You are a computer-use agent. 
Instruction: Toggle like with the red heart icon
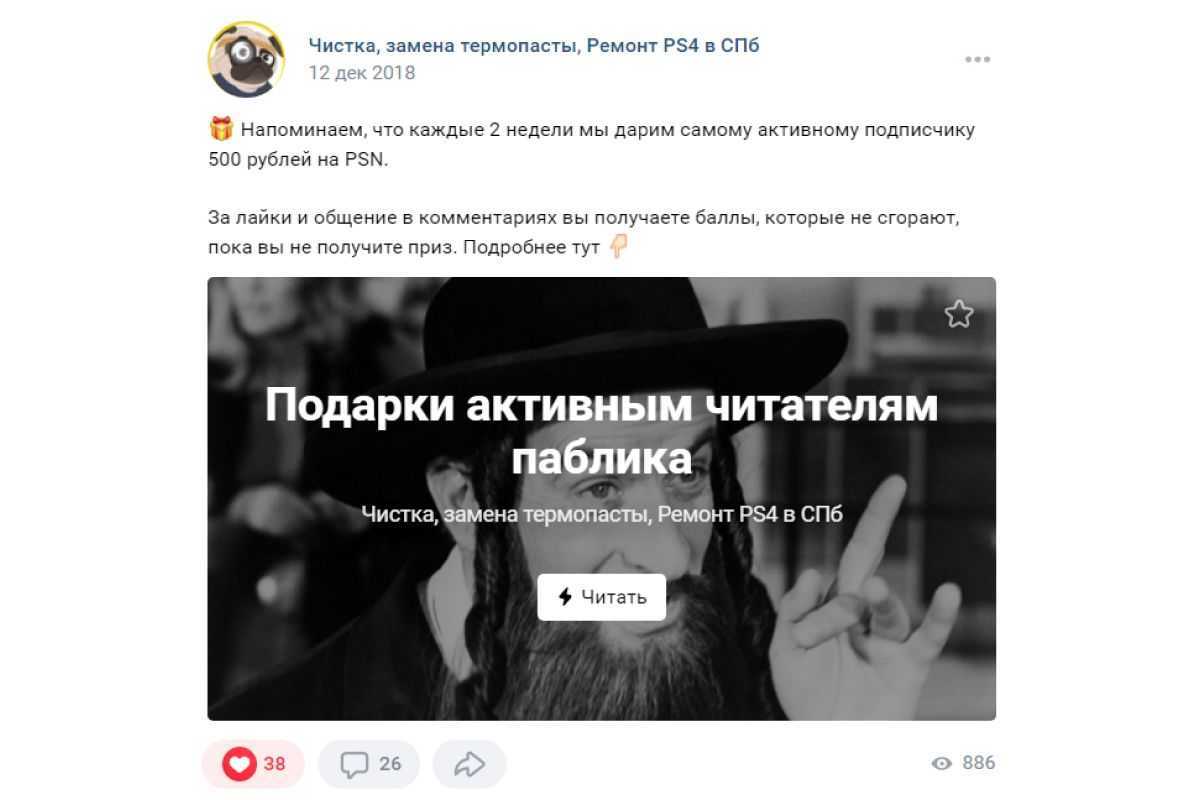(x=240, y=765)
